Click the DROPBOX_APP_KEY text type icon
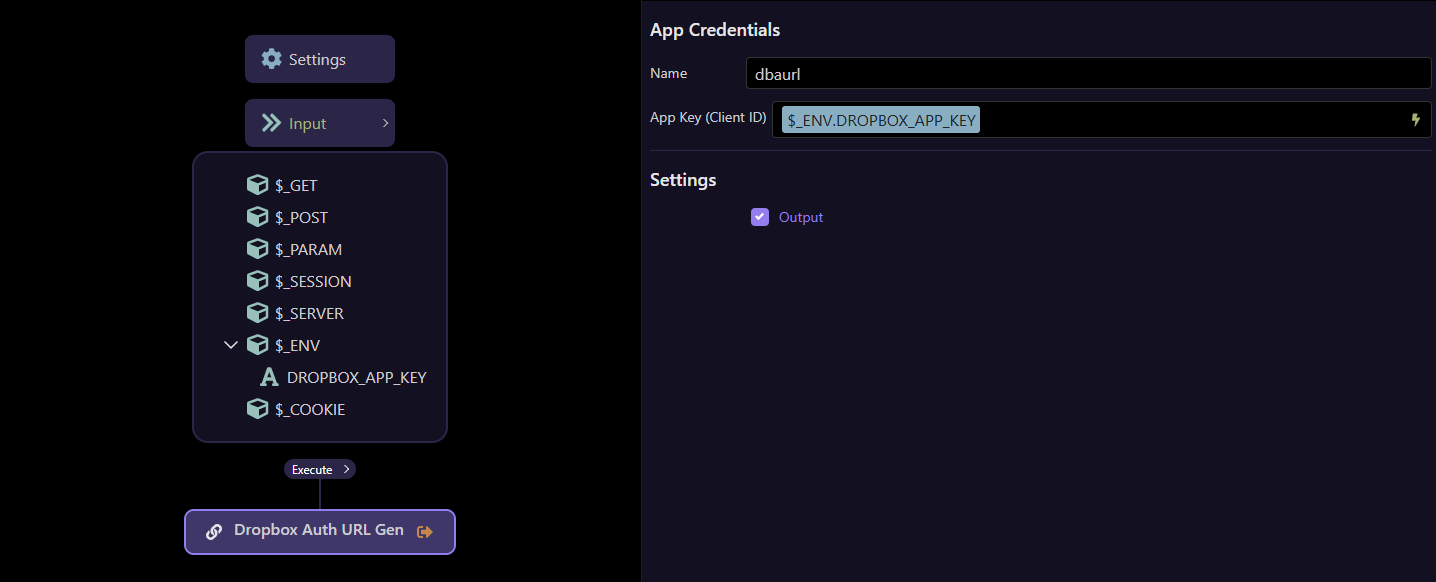This screenshot has width=1436, height=582. point(268,377)
